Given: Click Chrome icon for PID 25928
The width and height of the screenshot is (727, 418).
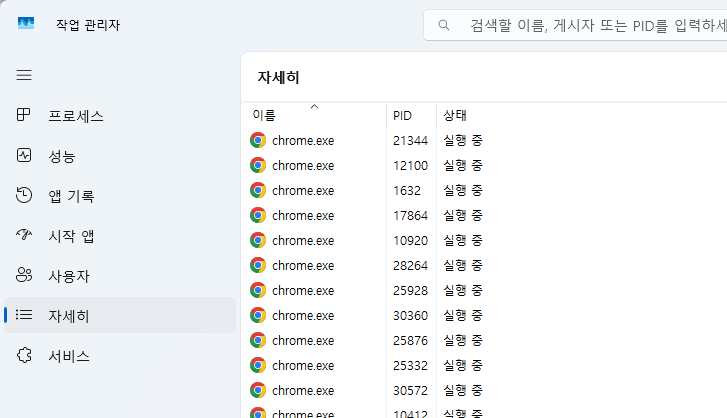Looking at the screenshot, I should [258, 290].
